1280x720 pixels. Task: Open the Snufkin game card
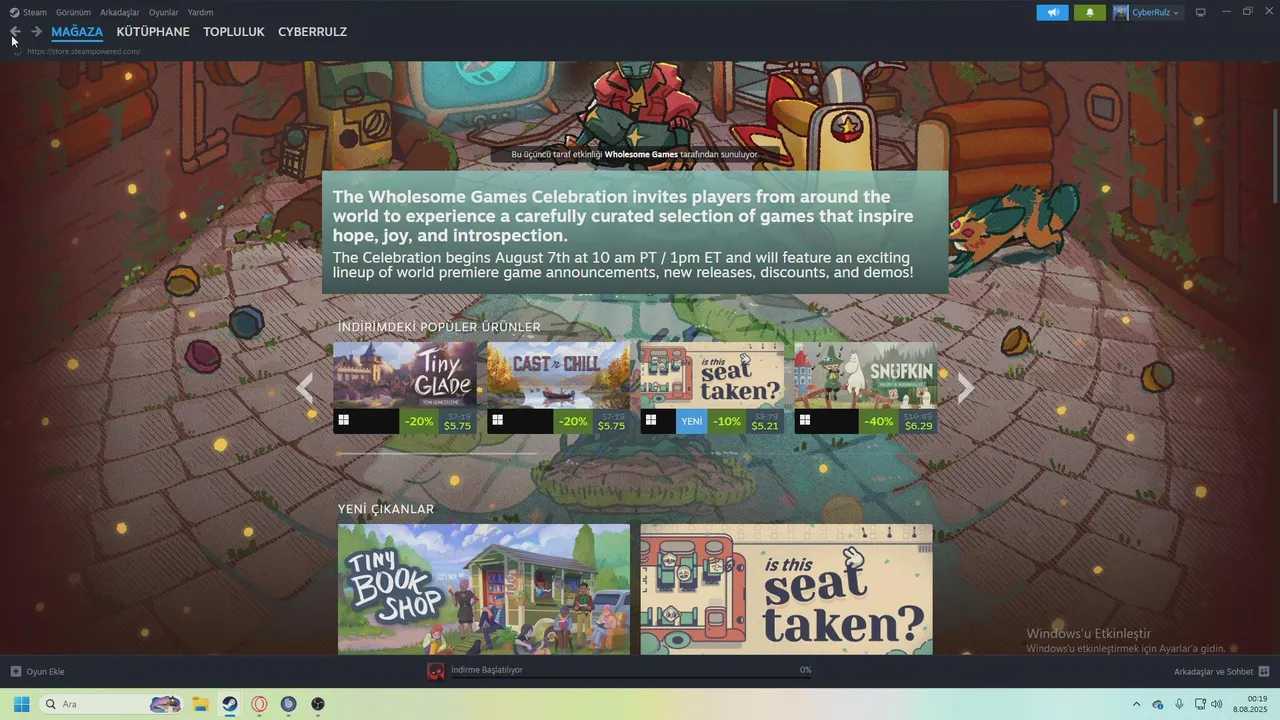(x=866, y=387)
